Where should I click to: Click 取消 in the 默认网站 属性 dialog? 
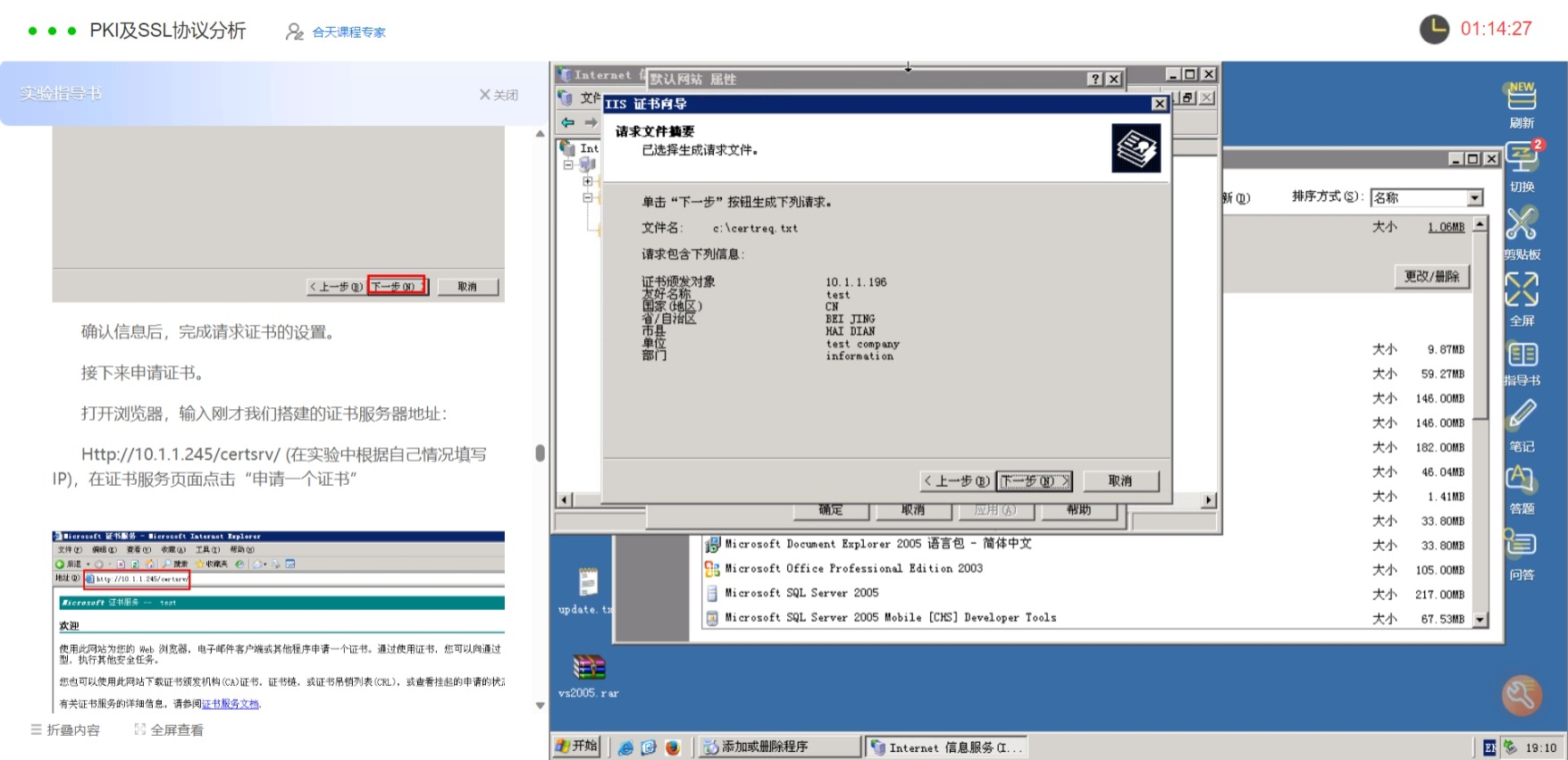tap(913, 510)
